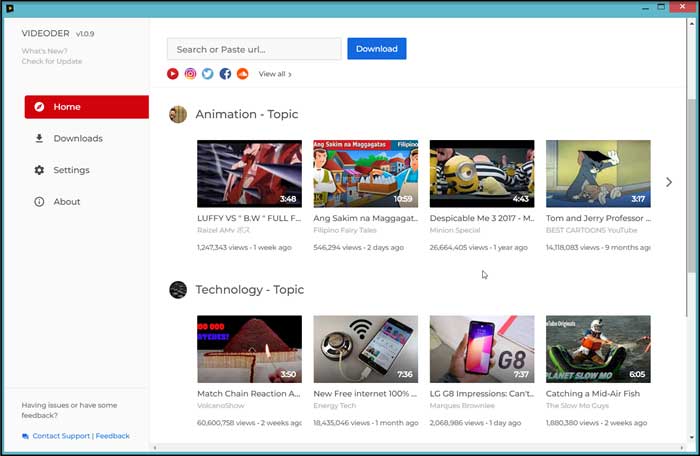The height and width of the screenshot is (456, 700).
Task: Open the New Free internet video thumbnail
Action: pyautogui.click(x=366, y=349)
